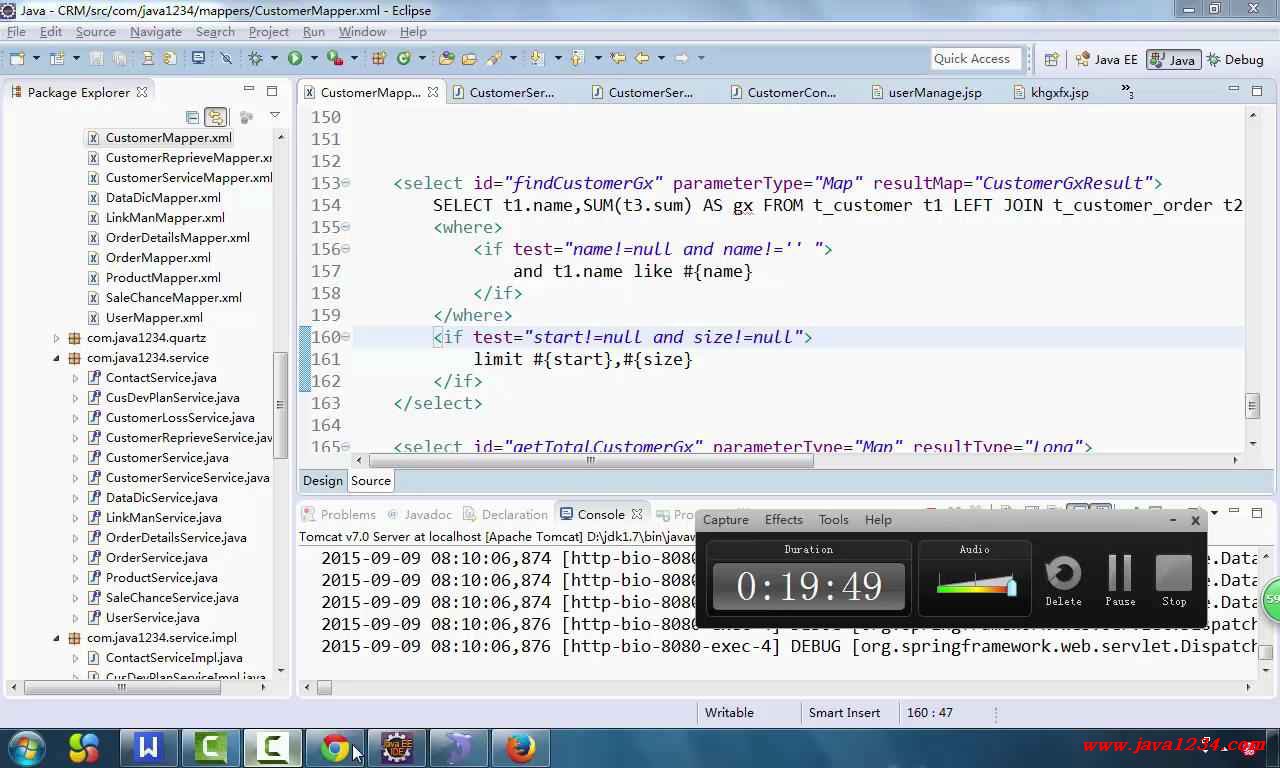This screenshot has height=768, width=1280.
Task: Open Microsoft Word from the taskbar
Action: tap(149, 747)
